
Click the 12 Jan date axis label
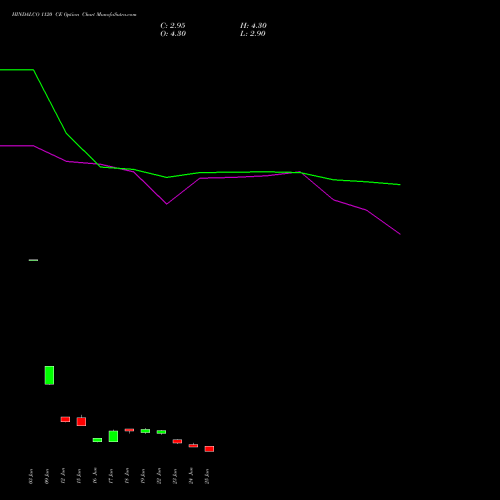[x=63, y=476]
